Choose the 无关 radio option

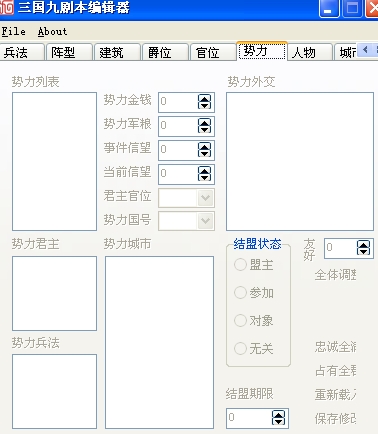pyautogui.click(x=240, y=349)
